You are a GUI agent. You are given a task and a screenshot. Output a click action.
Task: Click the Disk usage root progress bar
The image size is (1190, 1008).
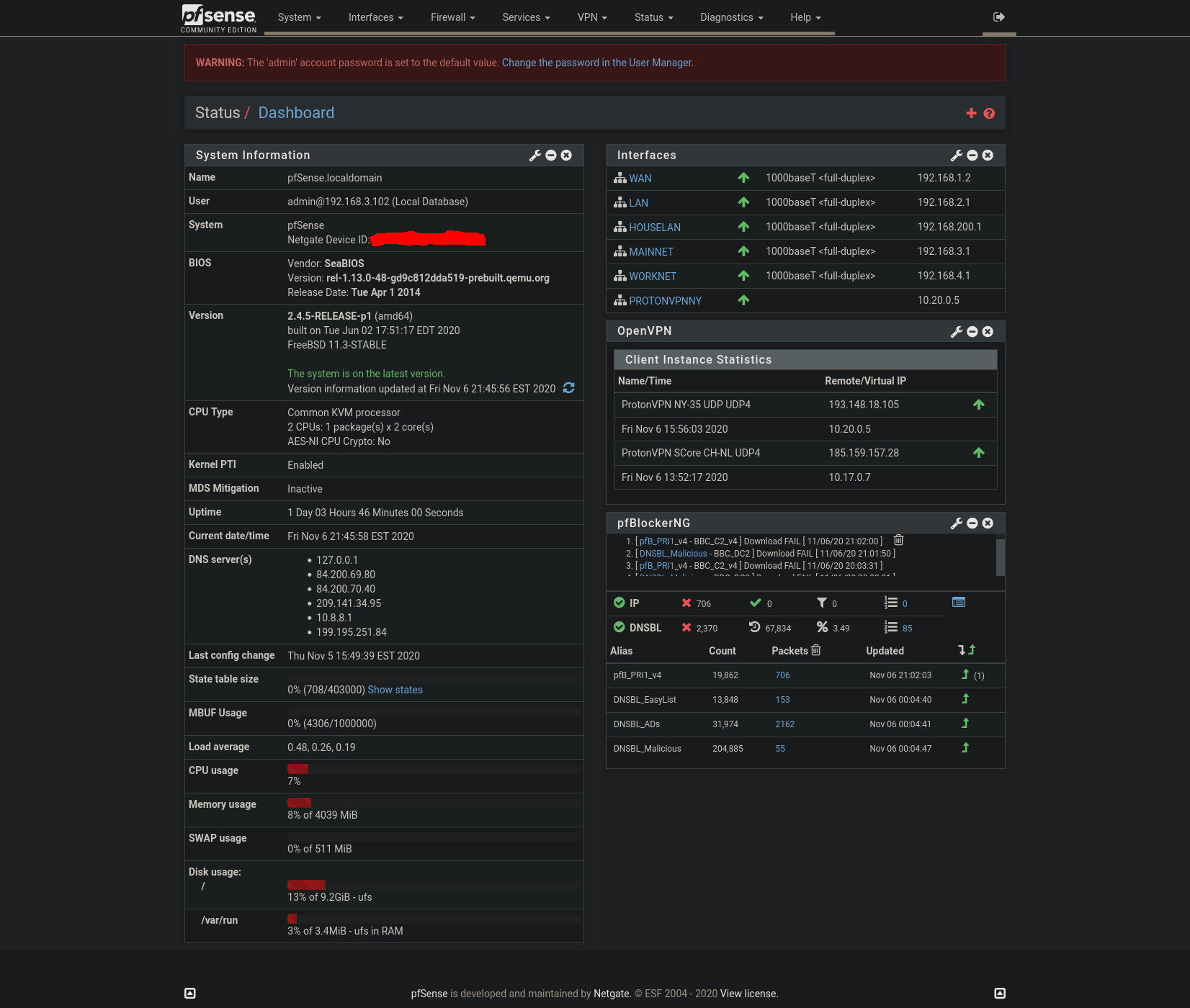click(x=434, y=885)
